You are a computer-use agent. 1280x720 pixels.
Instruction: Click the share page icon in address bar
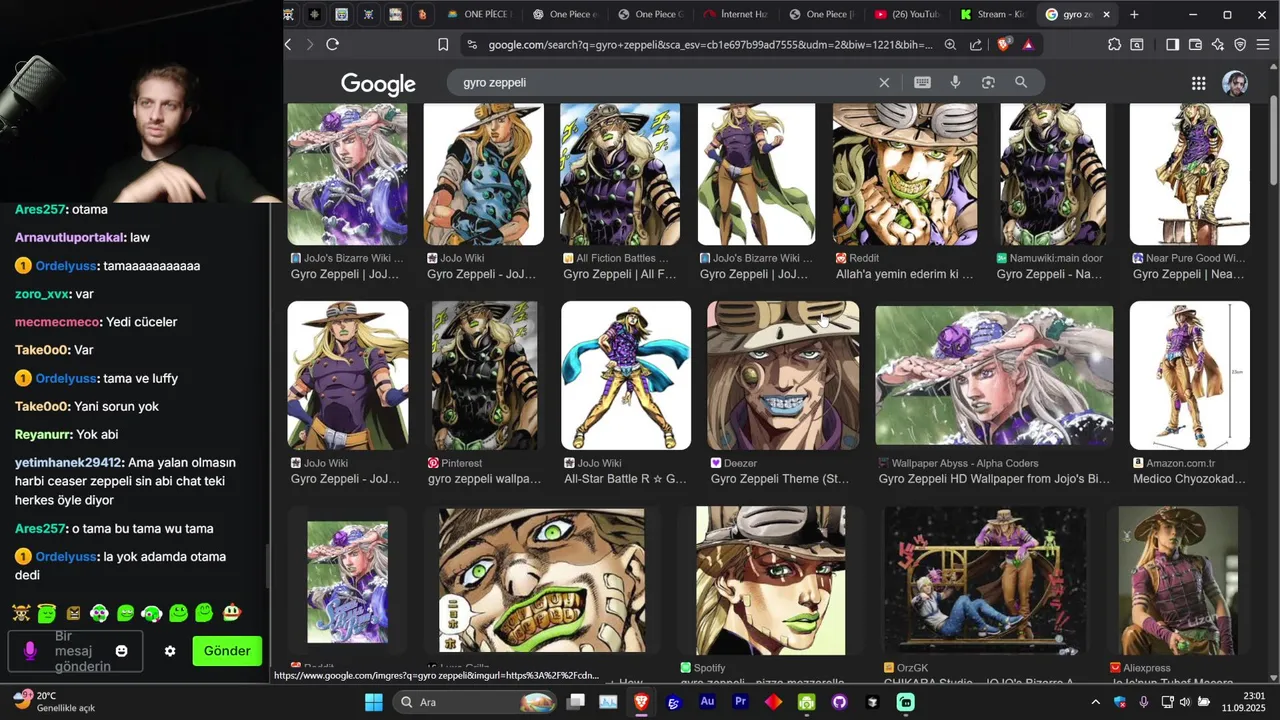[977, 44]
